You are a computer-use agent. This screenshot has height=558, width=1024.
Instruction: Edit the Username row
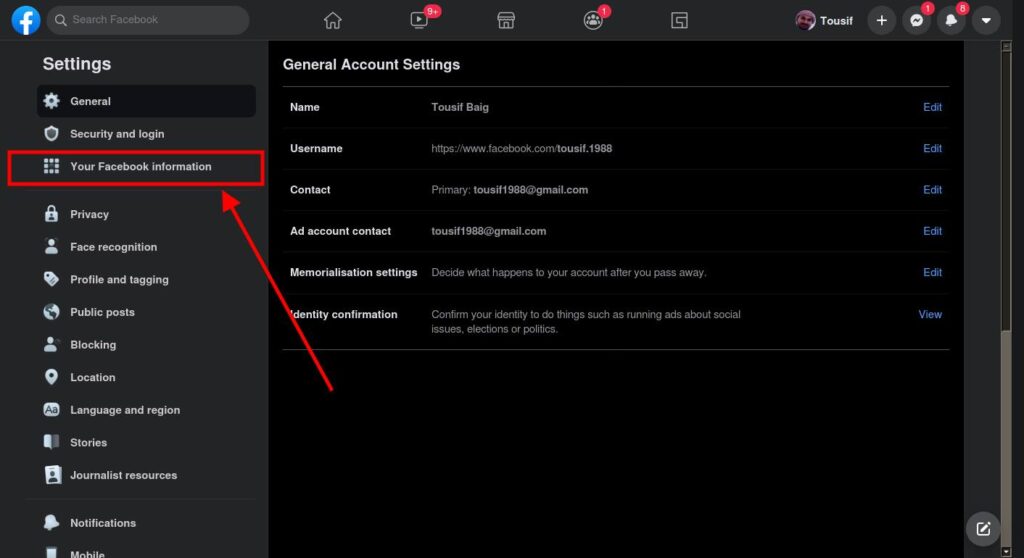pos(932,148)
